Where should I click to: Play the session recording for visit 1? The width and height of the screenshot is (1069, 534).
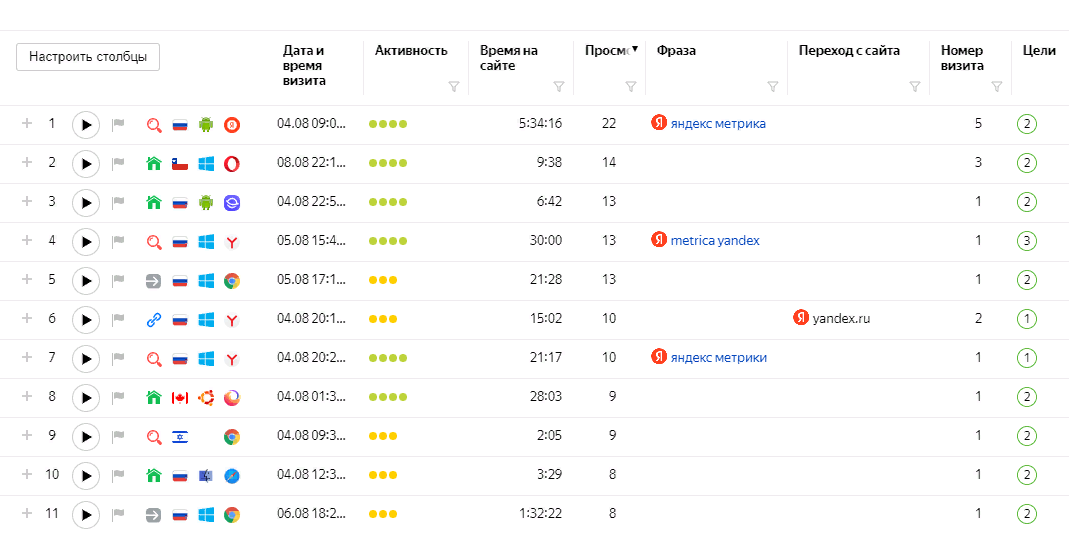tap(86, 125)
